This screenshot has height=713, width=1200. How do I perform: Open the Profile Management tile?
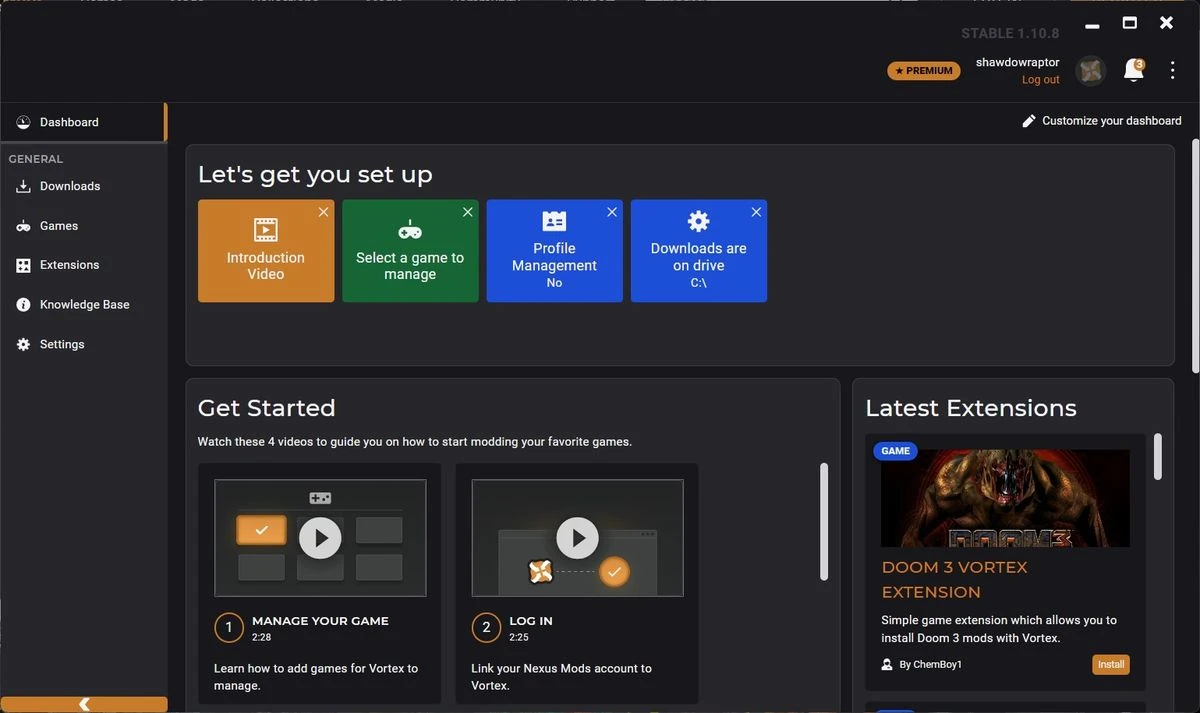pyautogui.click(x=554, y=251)
